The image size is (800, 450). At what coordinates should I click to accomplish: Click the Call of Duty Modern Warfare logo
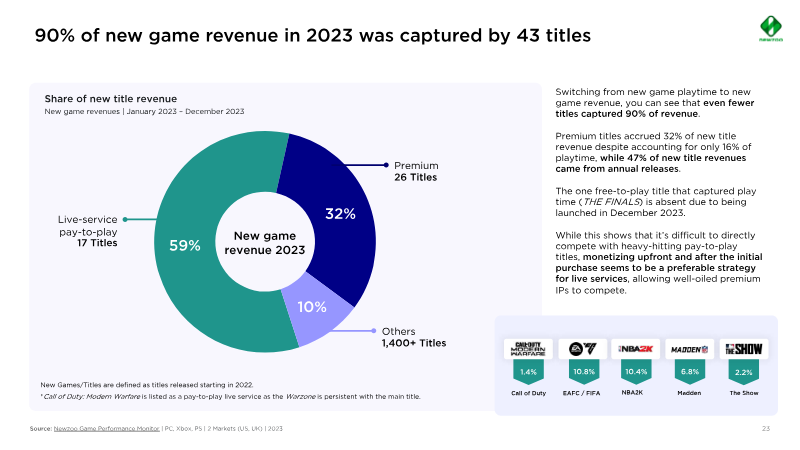pyautogui.click(x=526, y=348)
